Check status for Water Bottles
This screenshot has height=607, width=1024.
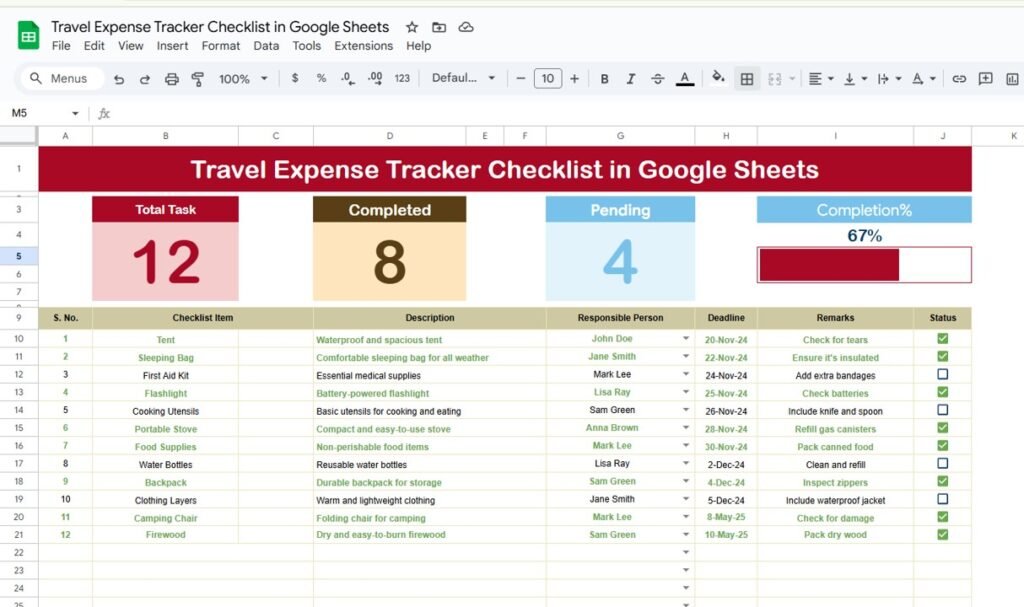(942, 463)
